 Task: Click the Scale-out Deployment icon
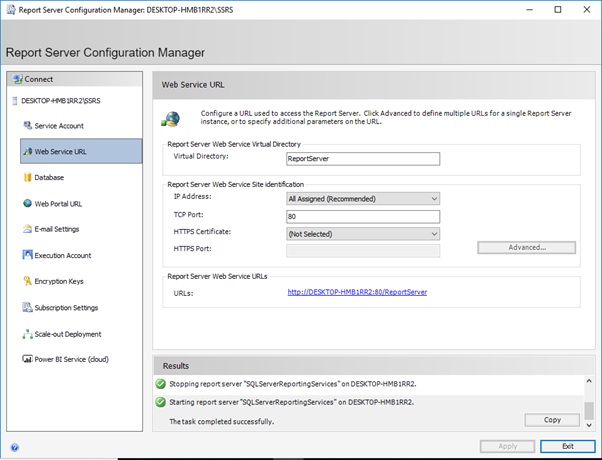[27, 334]
